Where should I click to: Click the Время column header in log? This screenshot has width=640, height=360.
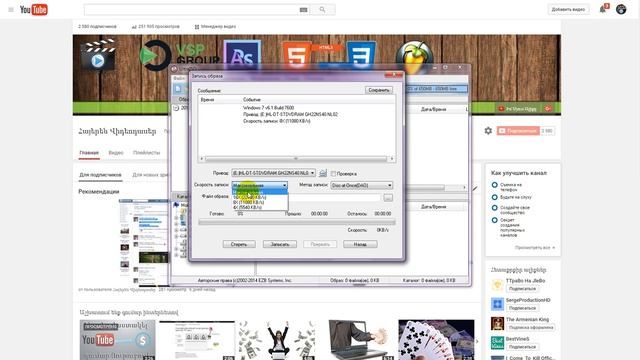[207, 100]
